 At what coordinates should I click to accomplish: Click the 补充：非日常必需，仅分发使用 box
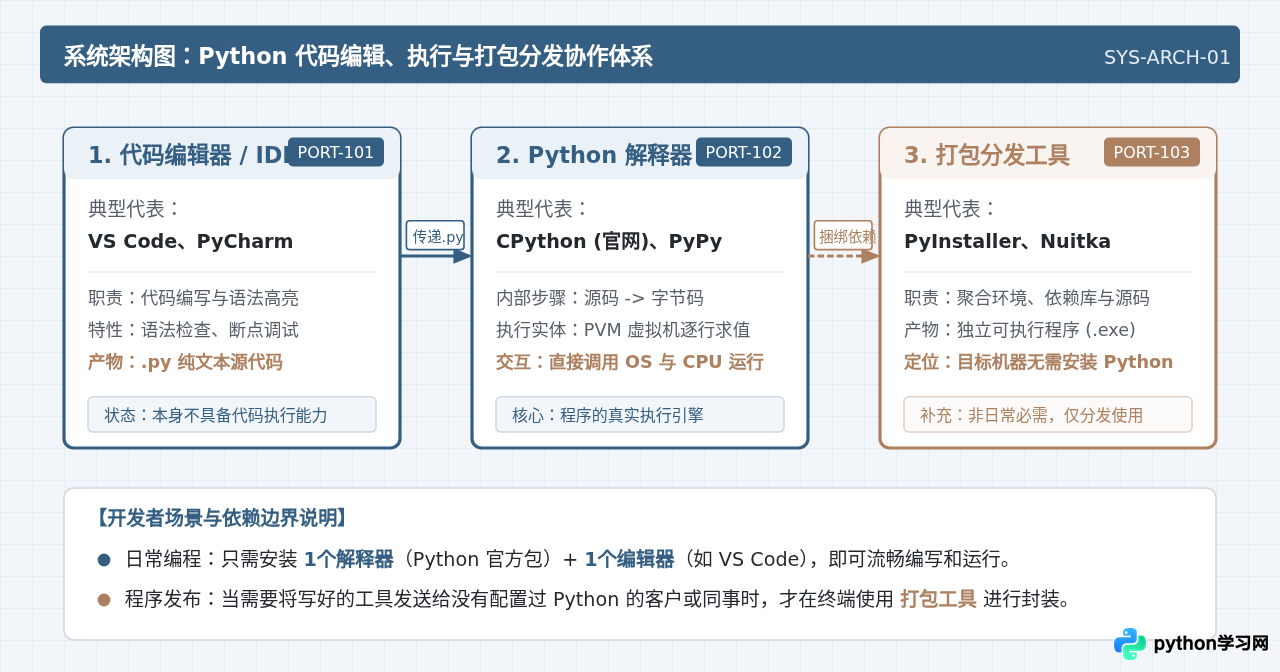[1048, 414]
